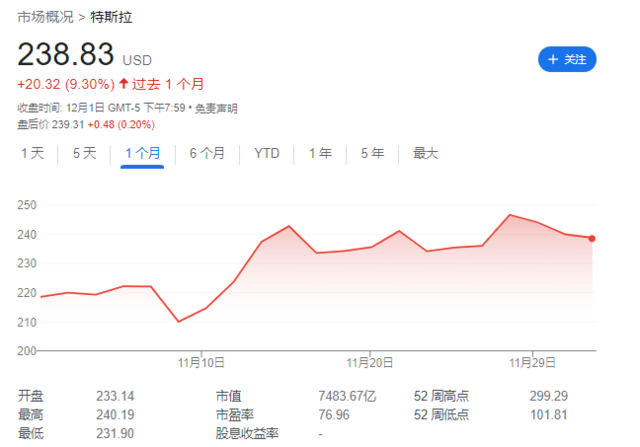Click the 250 y-axis label

click(27, 205)
